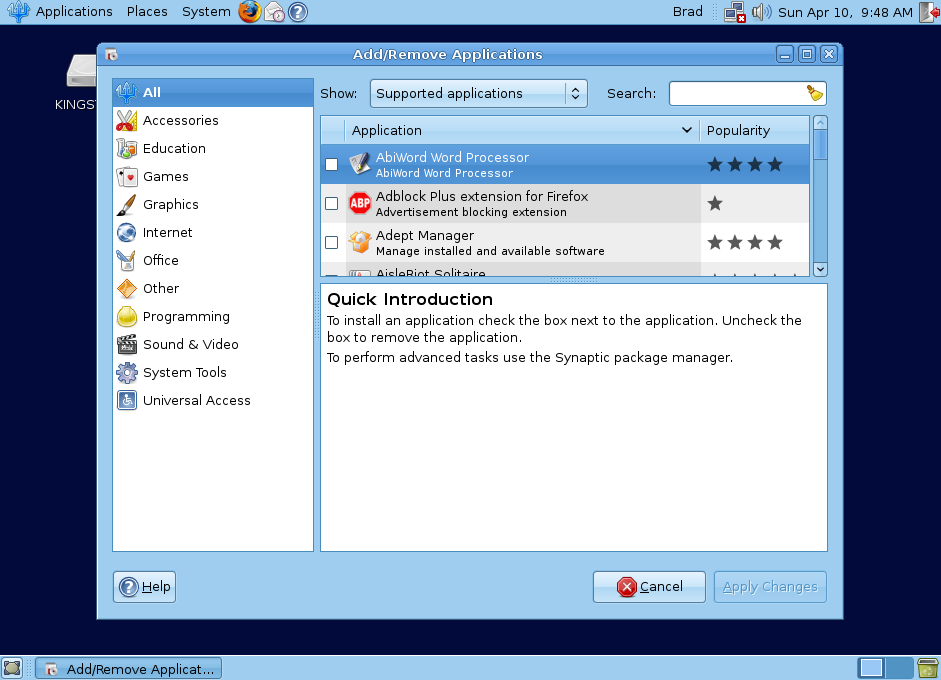Click the Other category diamond icon
941x680 pixels.
click(x=127, y=289)
